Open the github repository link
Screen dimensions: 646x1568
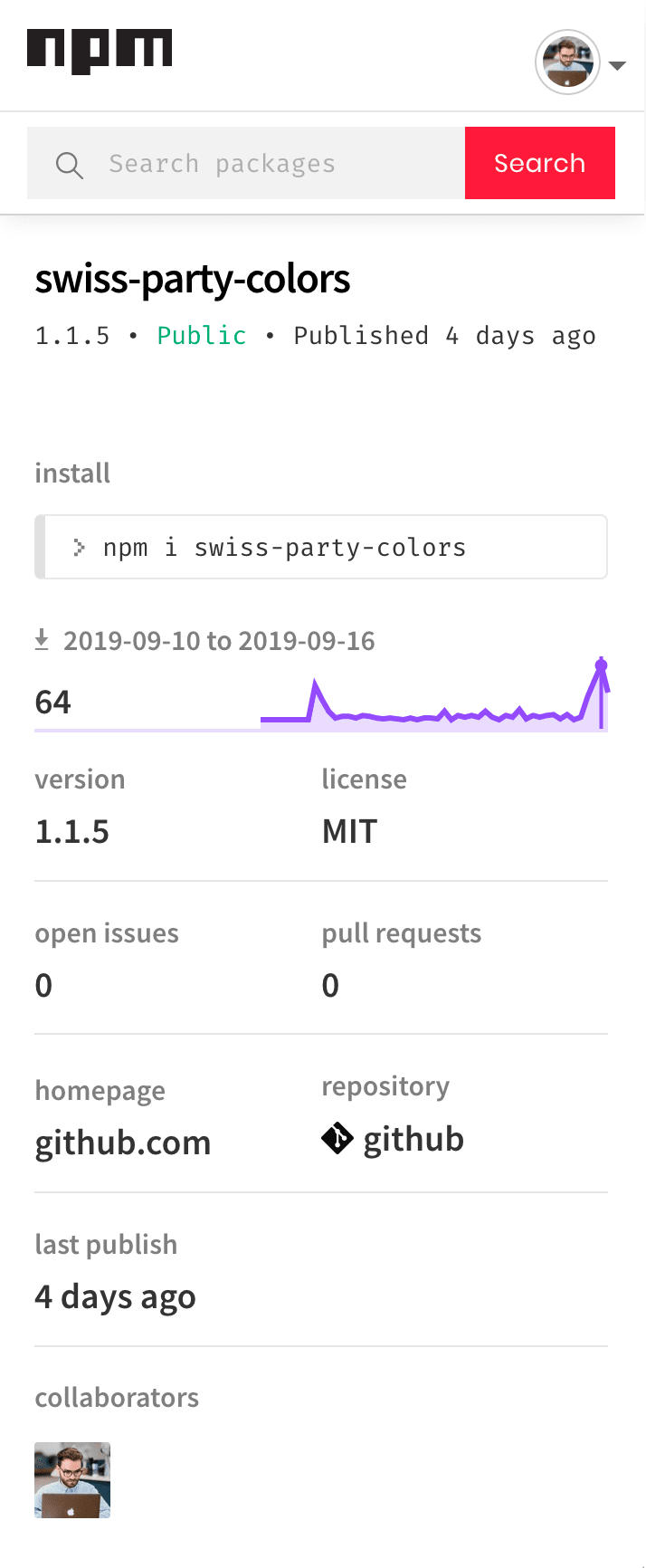pyautogui.click(x=413, y=1140)
